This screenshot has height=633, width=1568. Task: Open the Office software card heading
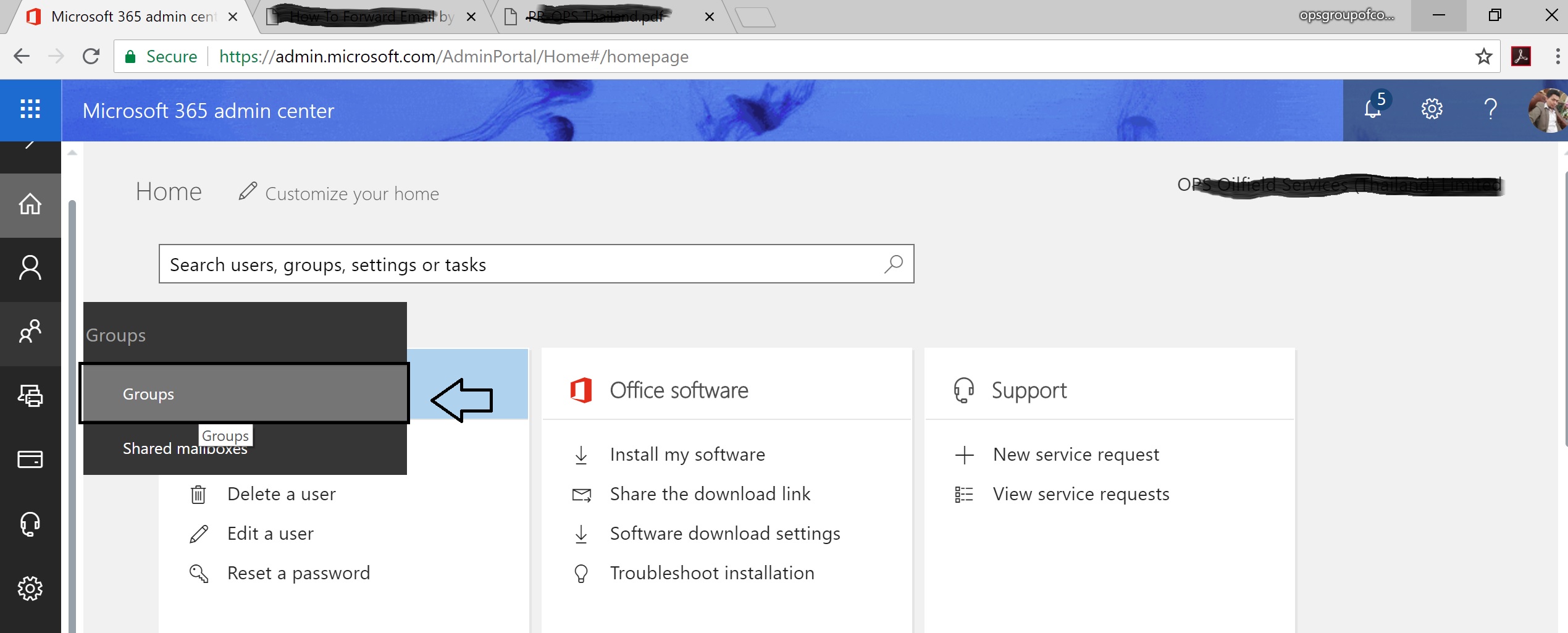pyautogui.click(x=679, y=390)
